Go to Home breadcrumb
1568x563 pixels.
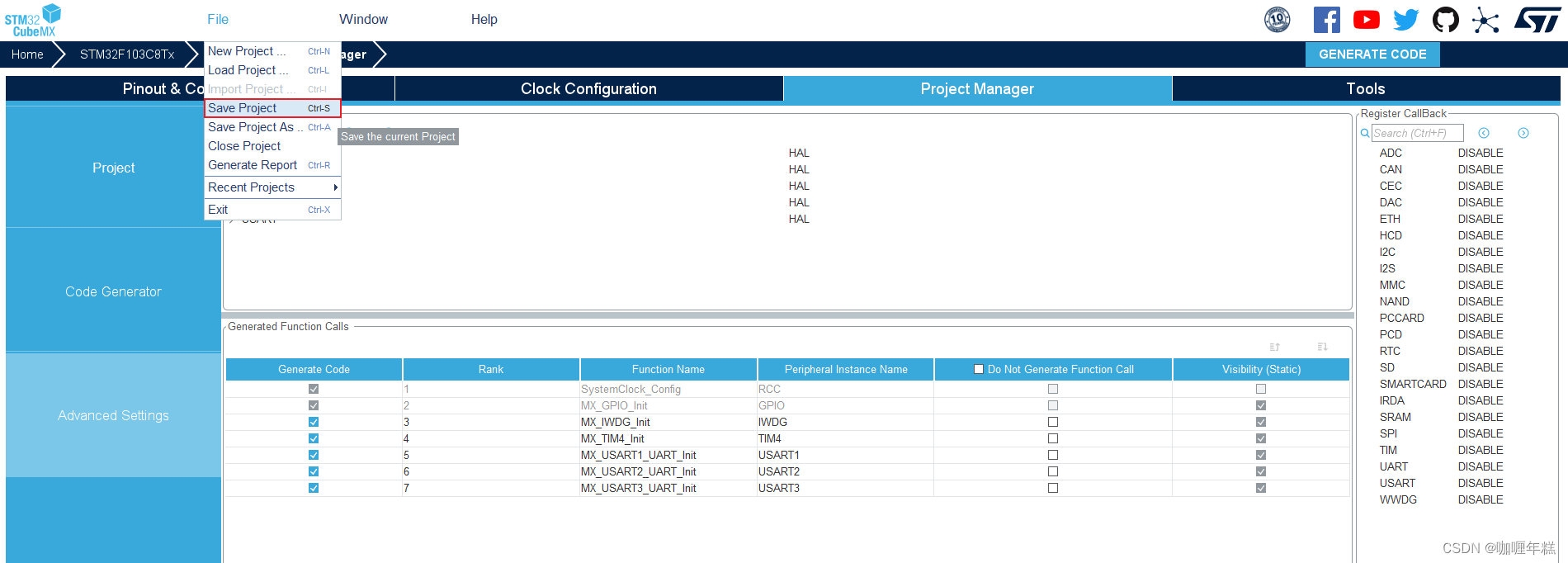coord(27,54)
